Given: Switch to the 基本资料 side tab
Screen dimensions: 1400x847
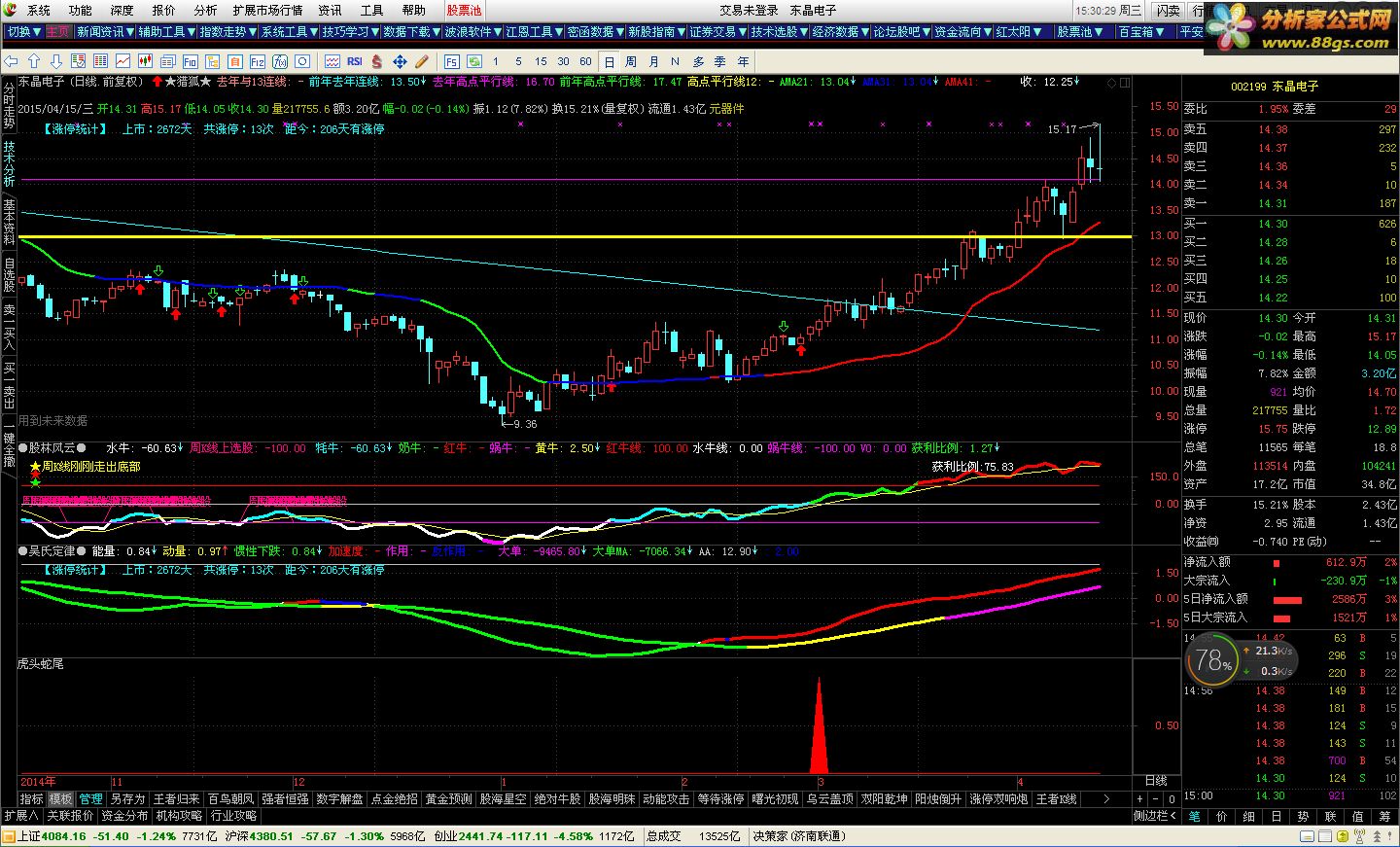Looking at the screenshot, I should (x=9, y=222).
